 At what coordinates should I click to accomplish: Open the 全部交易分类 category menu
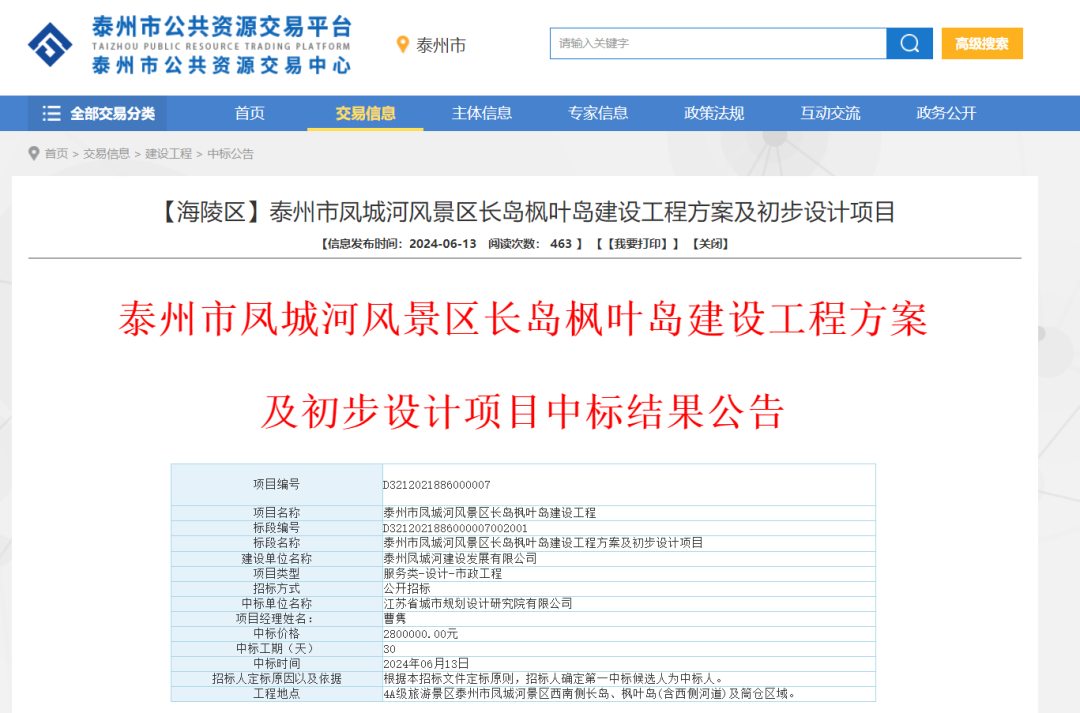coord(98,114)
